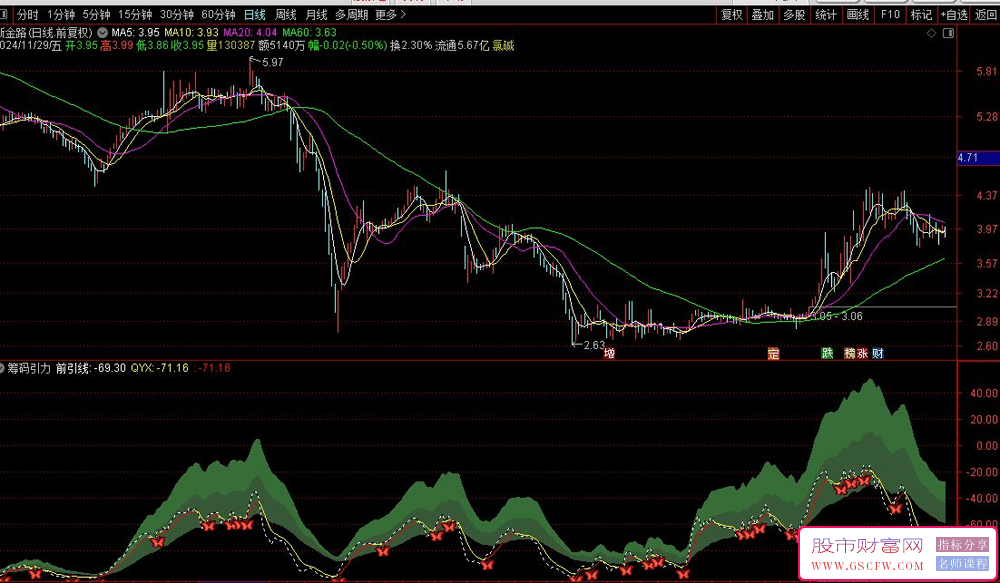The height and width of the screenshot is (583, 1000).
Task: Click the blue 财 event marker
Action: click(878, 353)
